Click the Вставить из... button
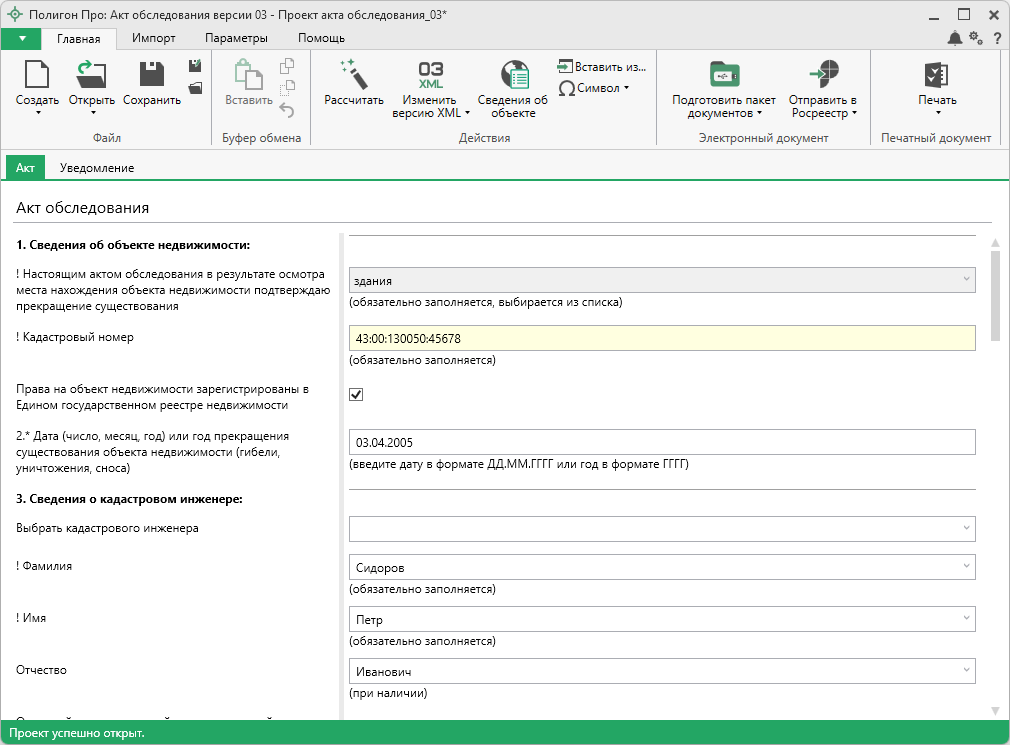The width and height of the screenshot is (1010, 745). [602, 67]
